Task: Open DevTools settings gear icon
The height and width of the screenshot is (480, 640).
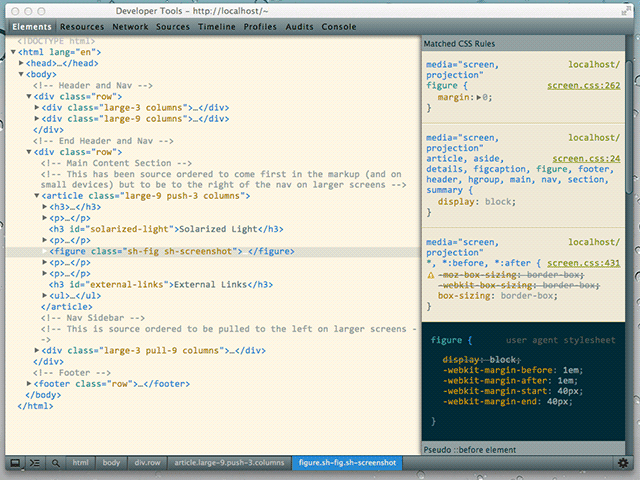Action: (623, 463)
